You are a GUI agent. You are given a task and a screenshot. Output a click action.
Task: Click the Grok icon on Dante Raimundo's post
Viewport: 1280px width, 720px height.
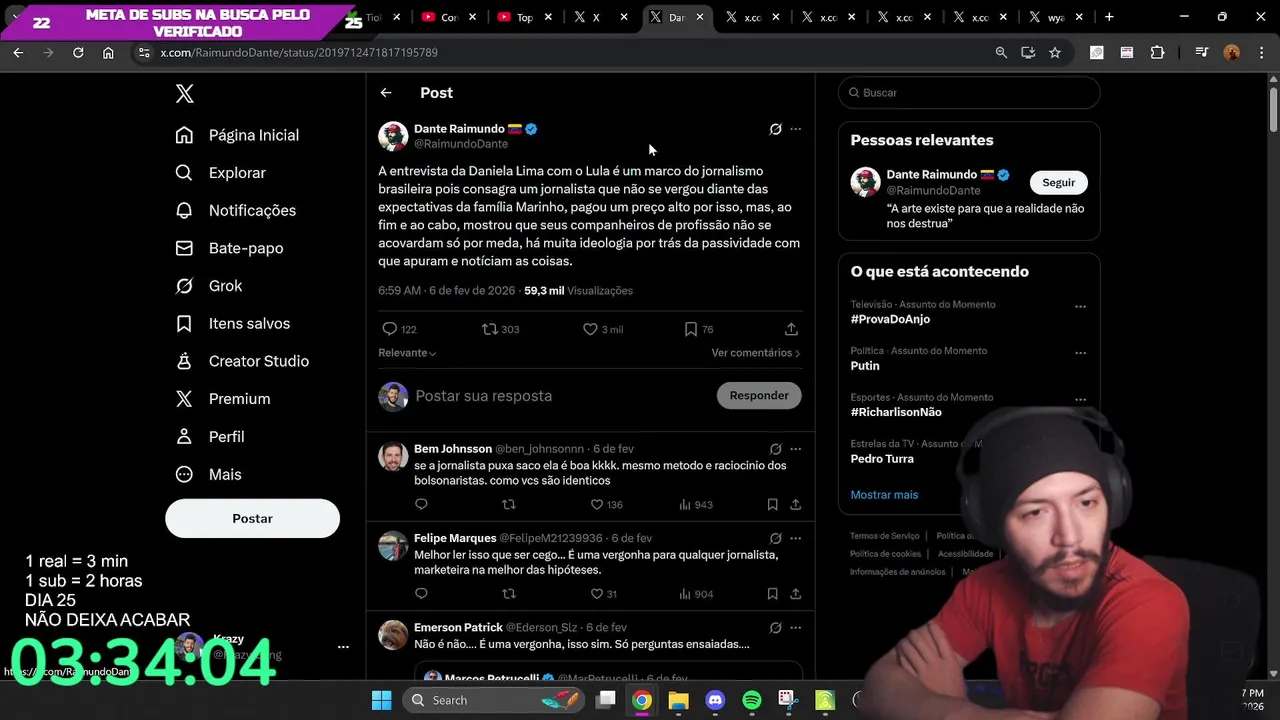pos(775,129)
